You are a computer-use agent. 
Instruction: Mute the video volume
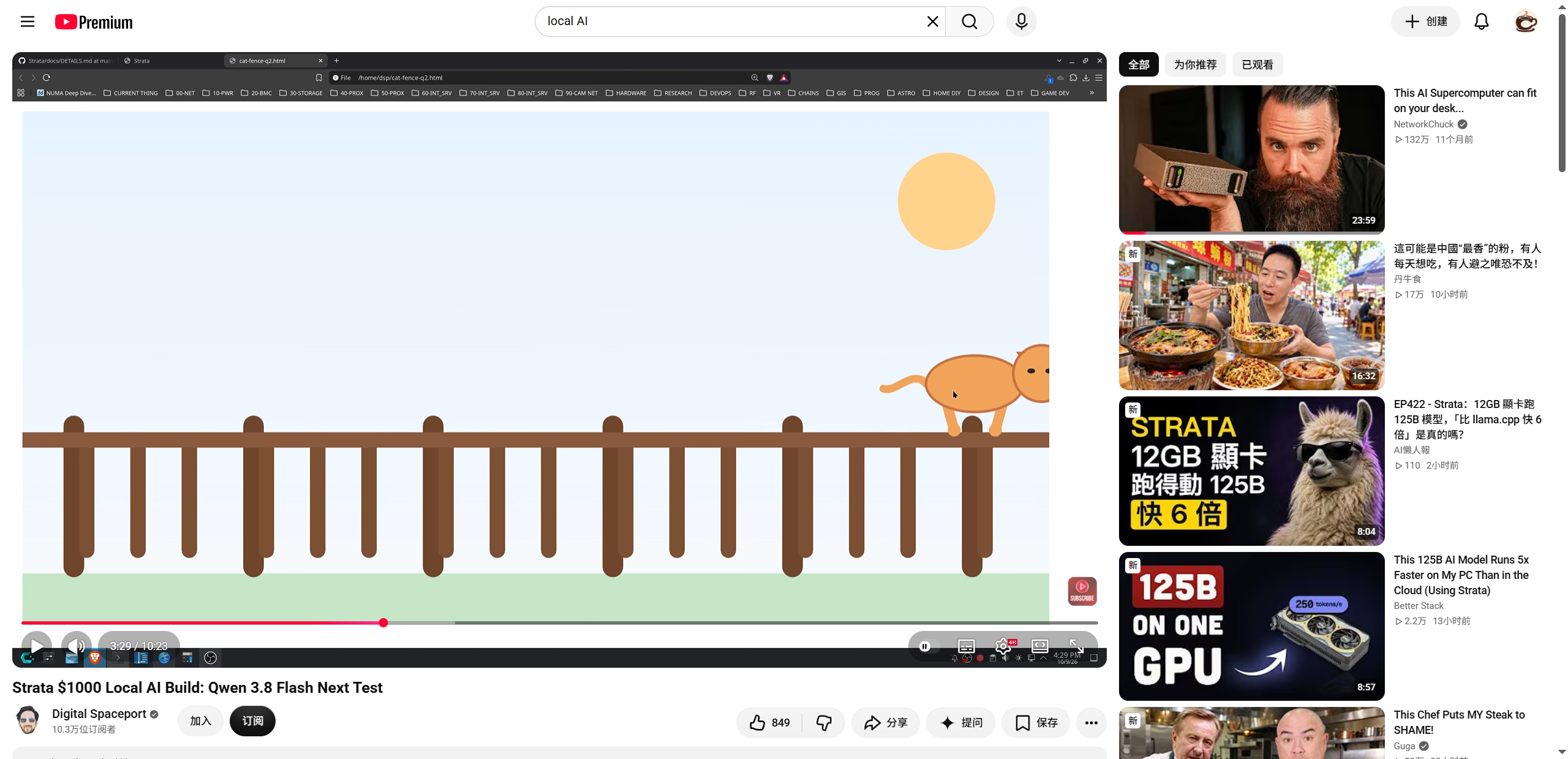[77, 646]
